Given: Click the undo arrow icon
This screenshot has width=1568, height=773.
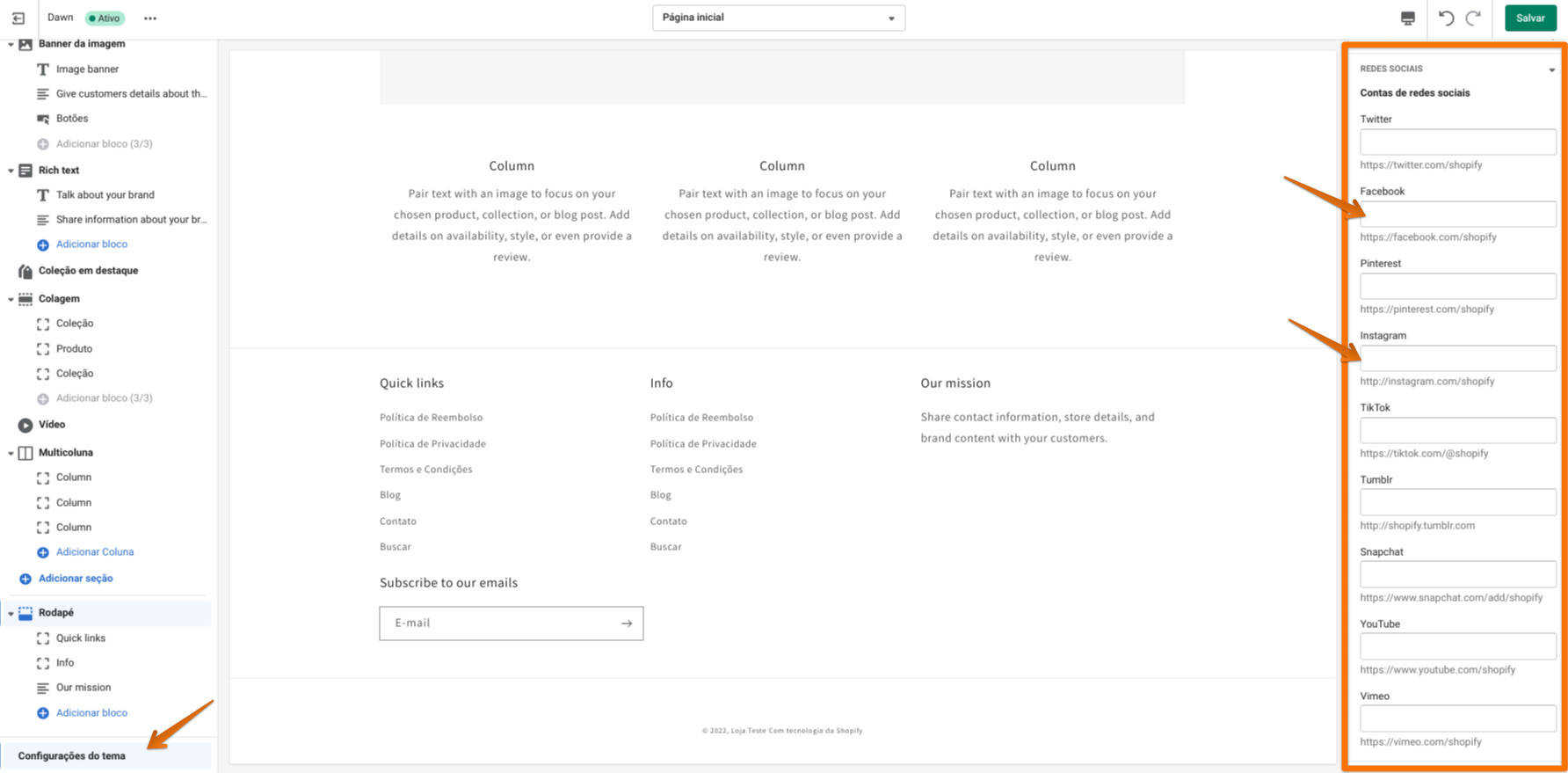Looking at the screenshot, I should click(x=1446, y=18).
